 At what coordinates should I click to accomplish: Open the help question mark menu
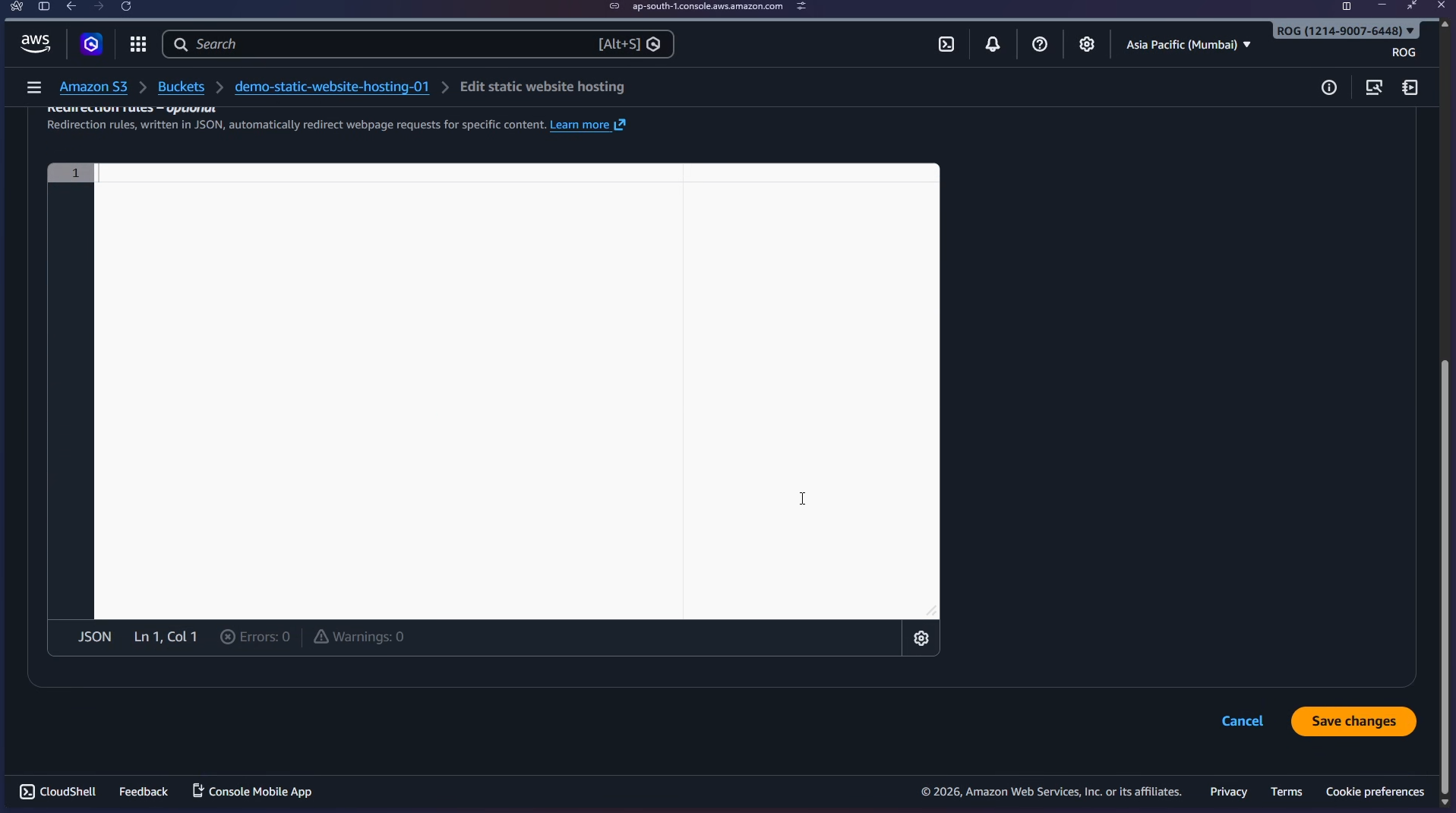1040,44
